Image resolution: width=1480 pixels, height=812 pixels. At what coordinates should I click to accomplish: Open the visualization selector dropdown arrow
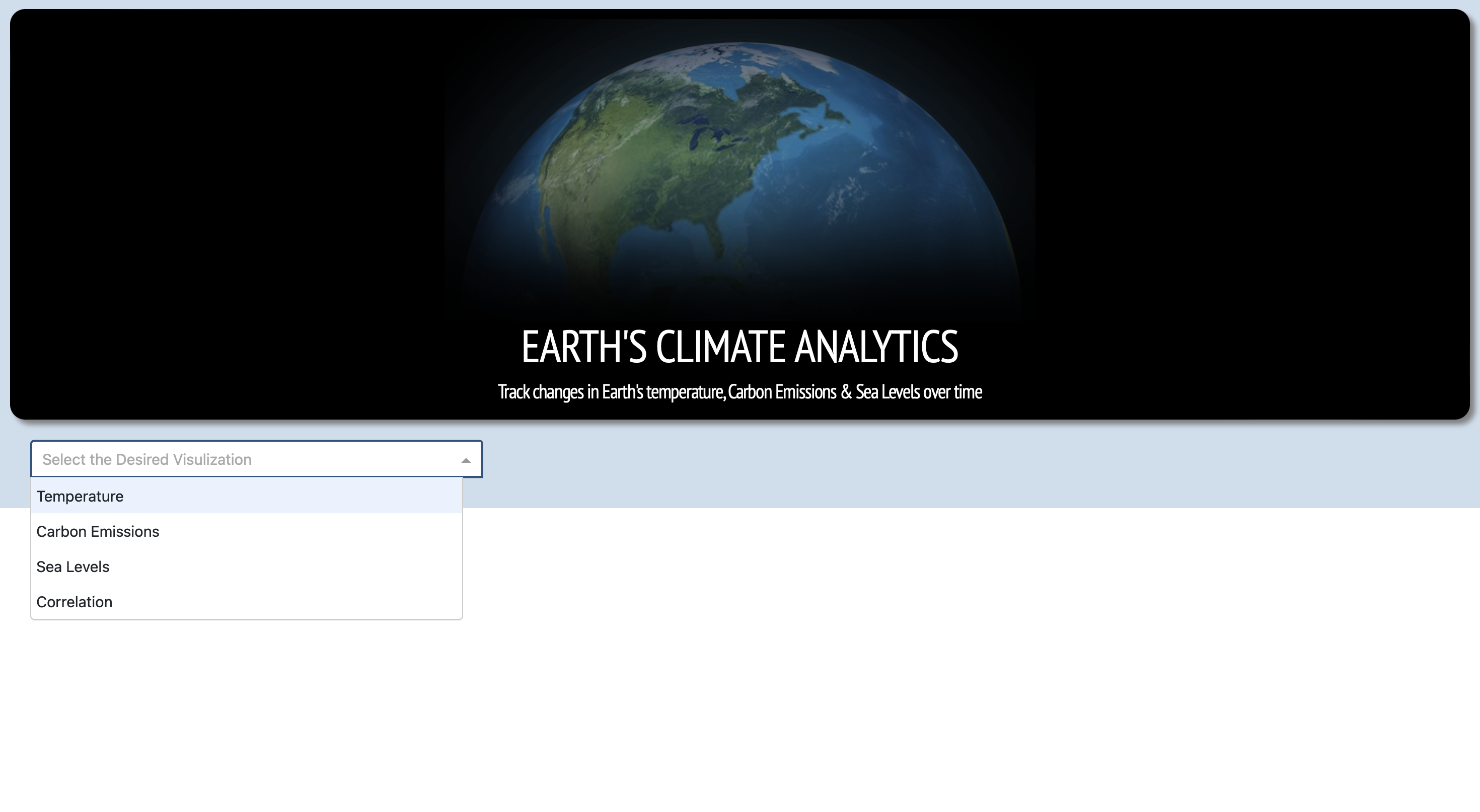(466, 459)
